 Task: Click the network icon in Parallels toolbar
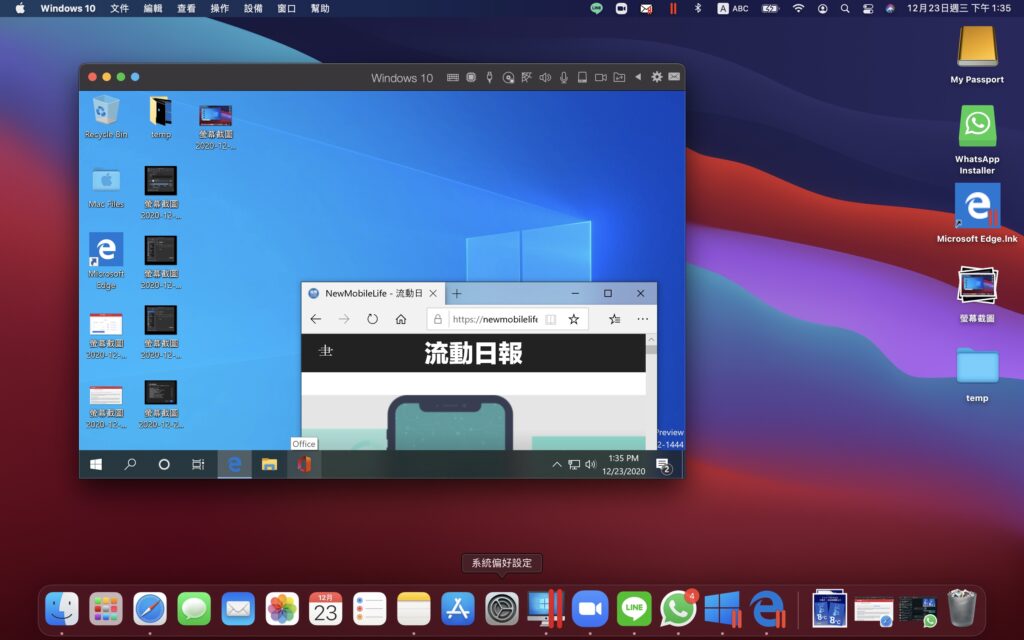click(526, 77)
